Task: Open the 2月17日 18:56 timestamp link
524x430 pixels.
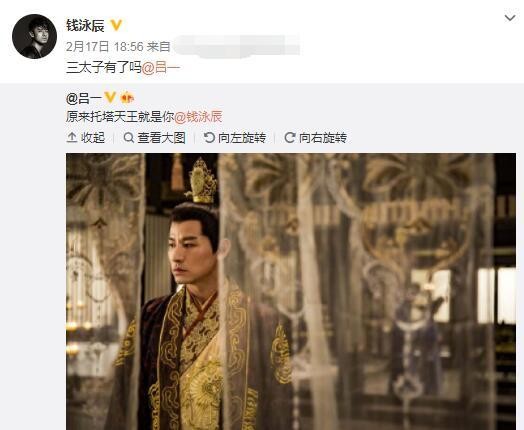Action: coord(105,46)
